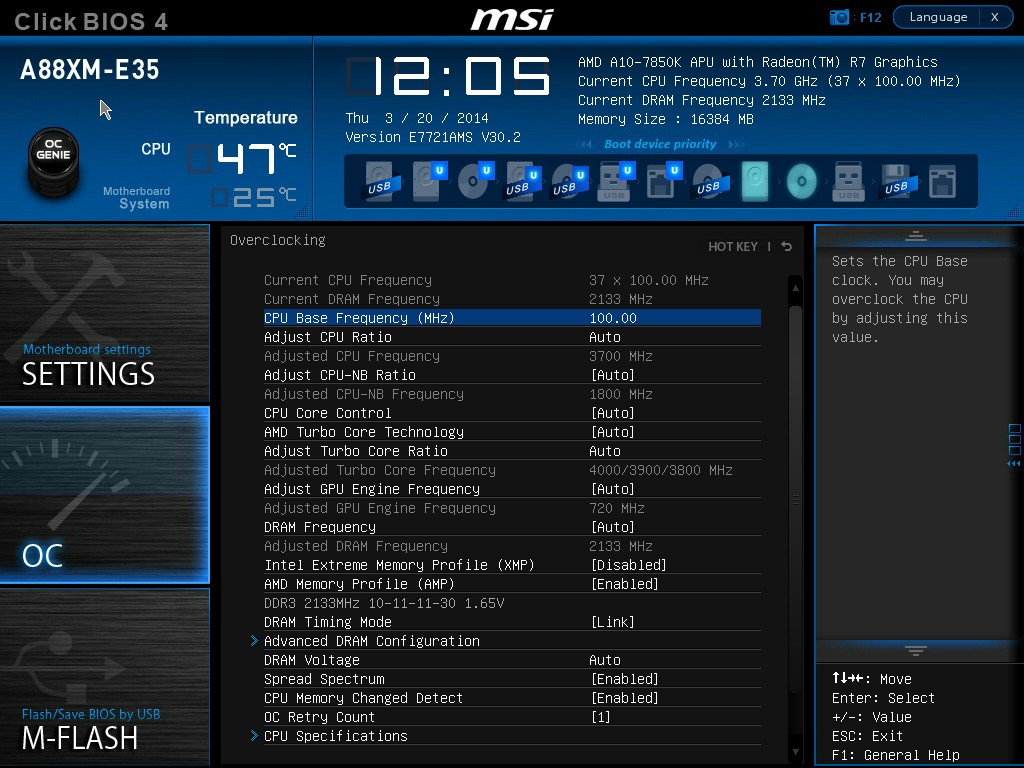Click the Adjusted Turbo Core Frequency value

661,470
